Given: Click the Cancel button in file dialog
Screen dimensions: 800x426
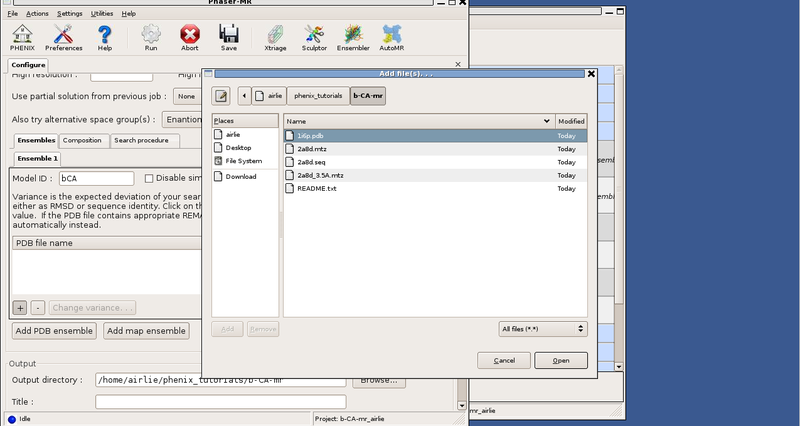Looking at the screenshot, I should pyautogui.click(x=504, y=360).
